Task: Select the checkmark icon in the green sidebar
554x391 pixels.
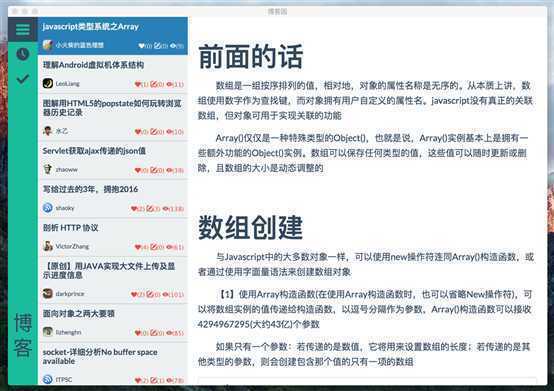Action: (x=23, y=79)
